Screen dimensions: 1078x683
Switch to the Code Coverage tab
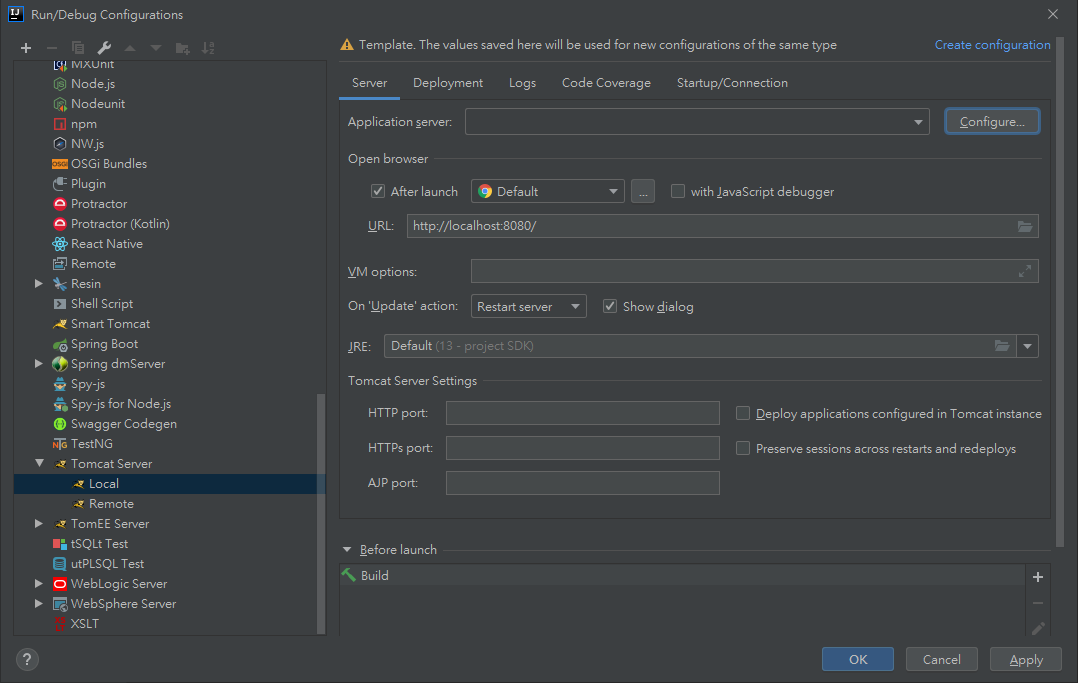click(x=606, y=83)
